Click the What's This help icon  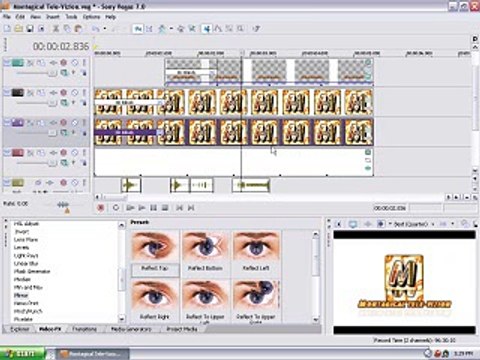click(x=256, y=29)
